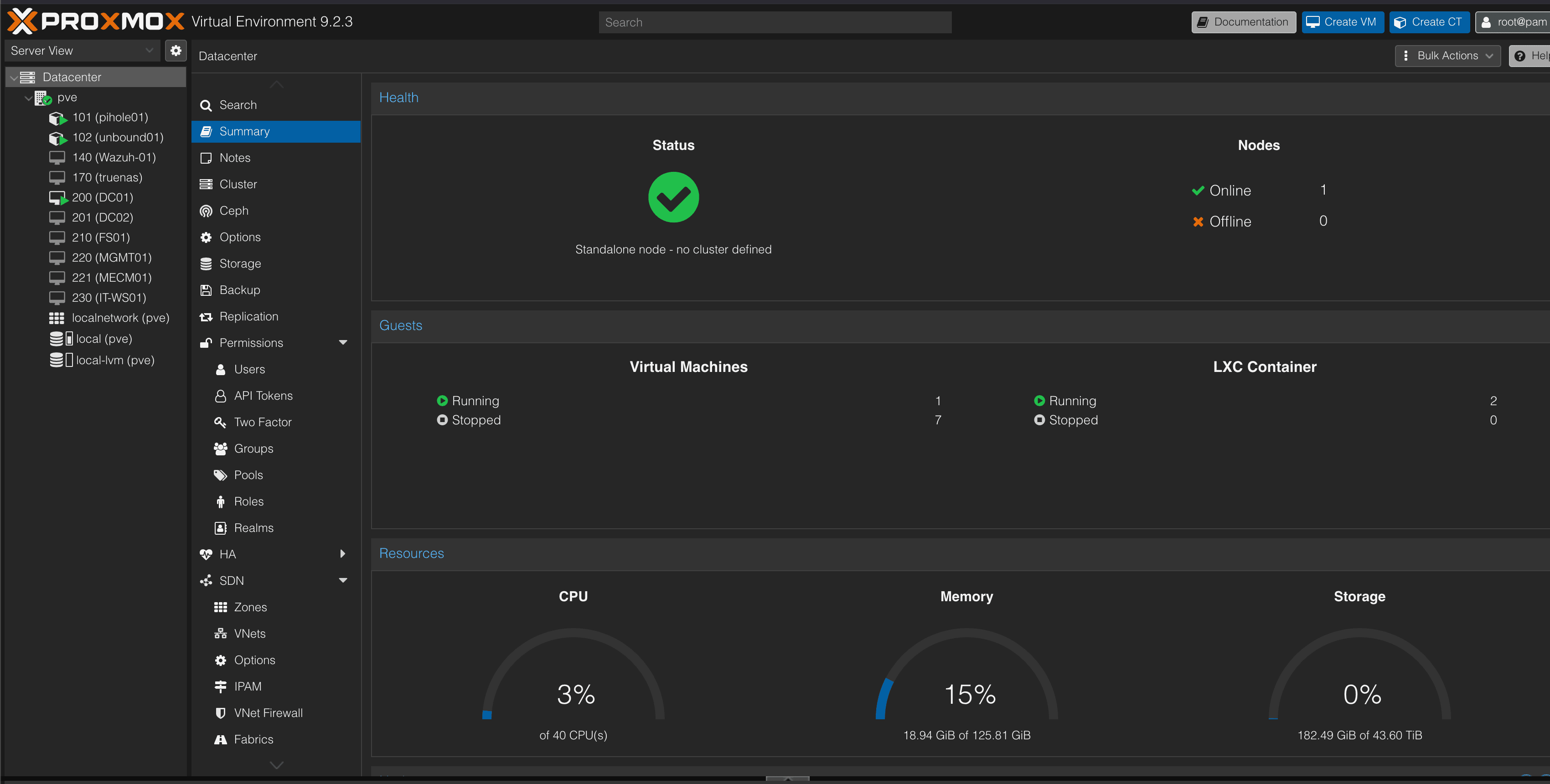Select 210 (FS01) in tree
This screenshot has width=1550, height=784.
[x=96, y=237]
